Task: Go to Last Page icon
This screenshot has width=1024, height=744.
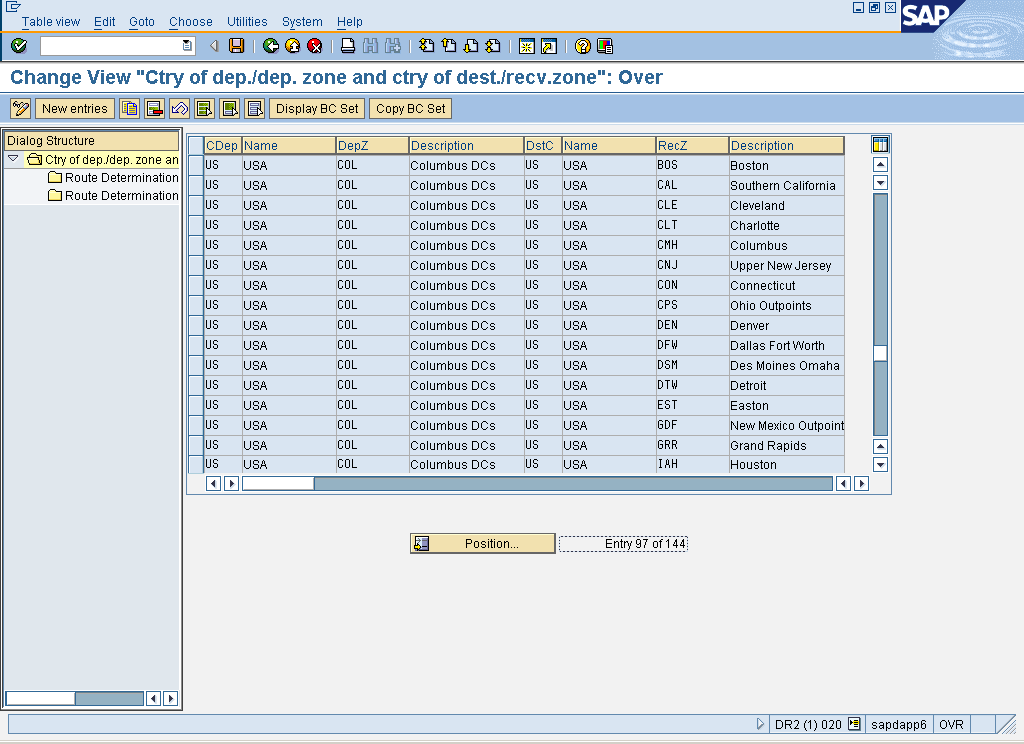Action: pos(493,46)
